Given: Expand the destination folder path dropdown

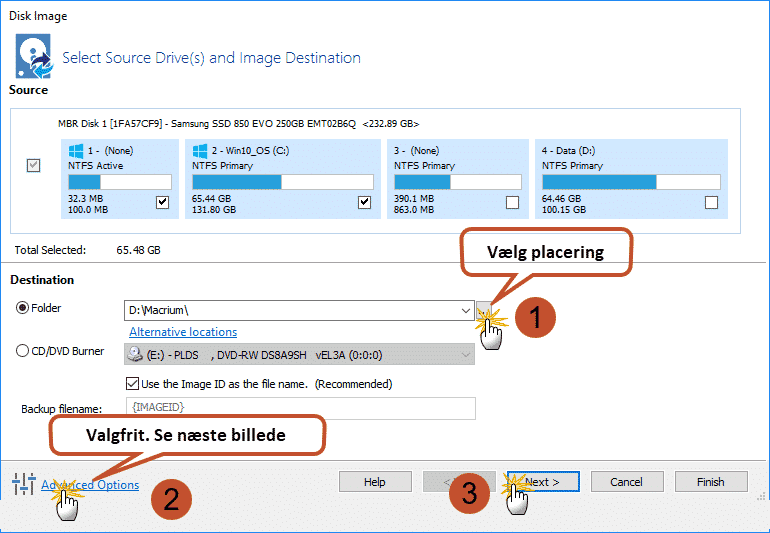Looking at the screenshot, I should 466,311.
